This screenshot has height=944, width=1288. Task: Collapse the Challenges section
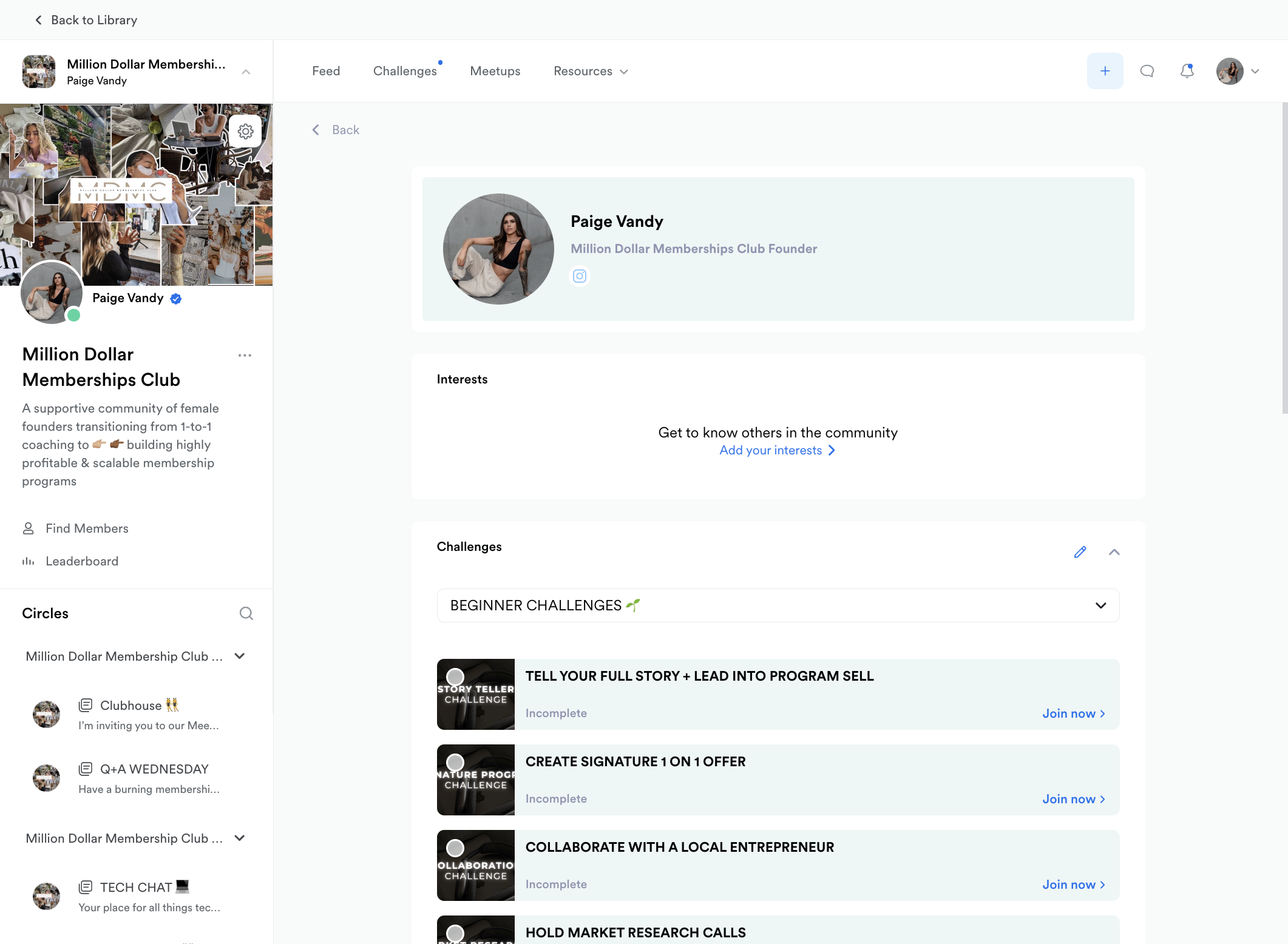coord(1114,552)
